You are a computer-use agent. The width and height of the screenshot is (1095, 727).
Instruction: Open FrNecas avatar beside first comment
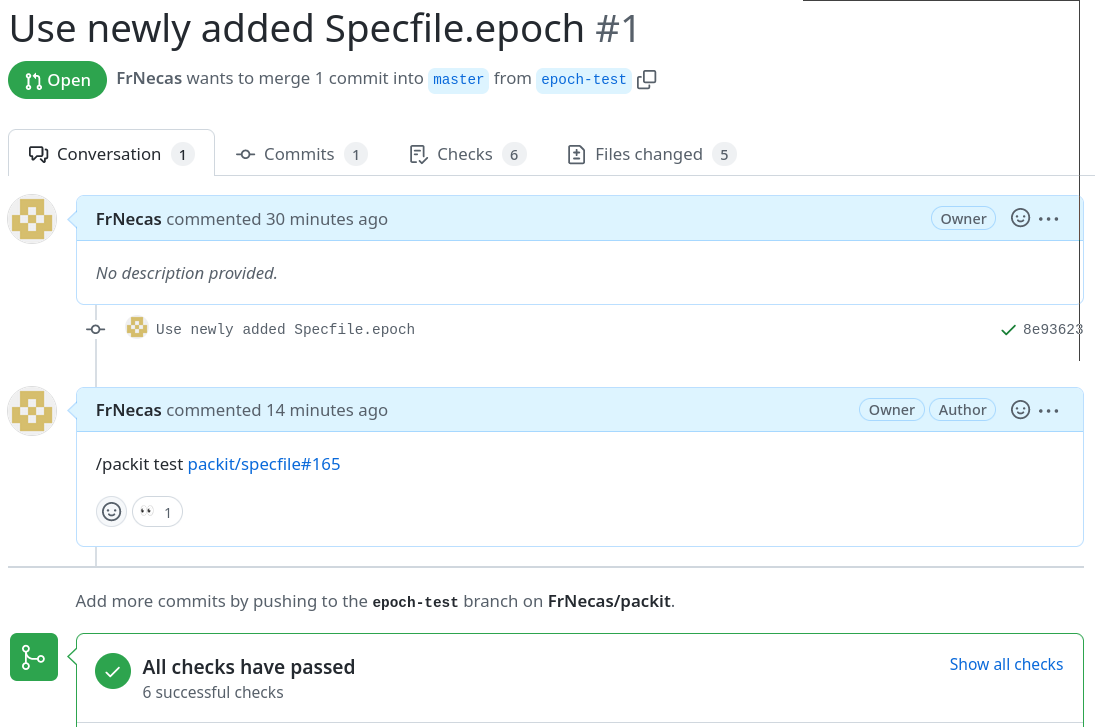(x=32, y=219)
